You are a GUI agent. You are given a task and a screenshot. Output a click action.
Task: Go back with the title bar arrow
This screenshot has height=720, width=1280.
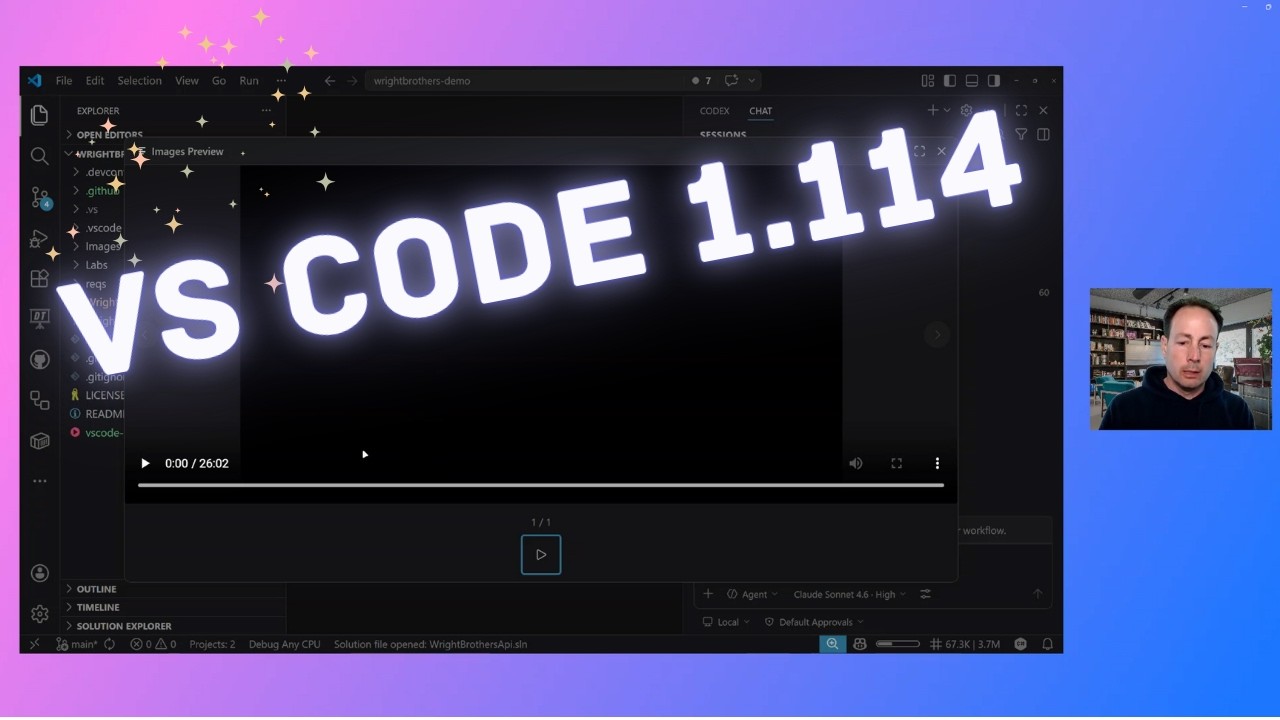[x=329, y=81]
